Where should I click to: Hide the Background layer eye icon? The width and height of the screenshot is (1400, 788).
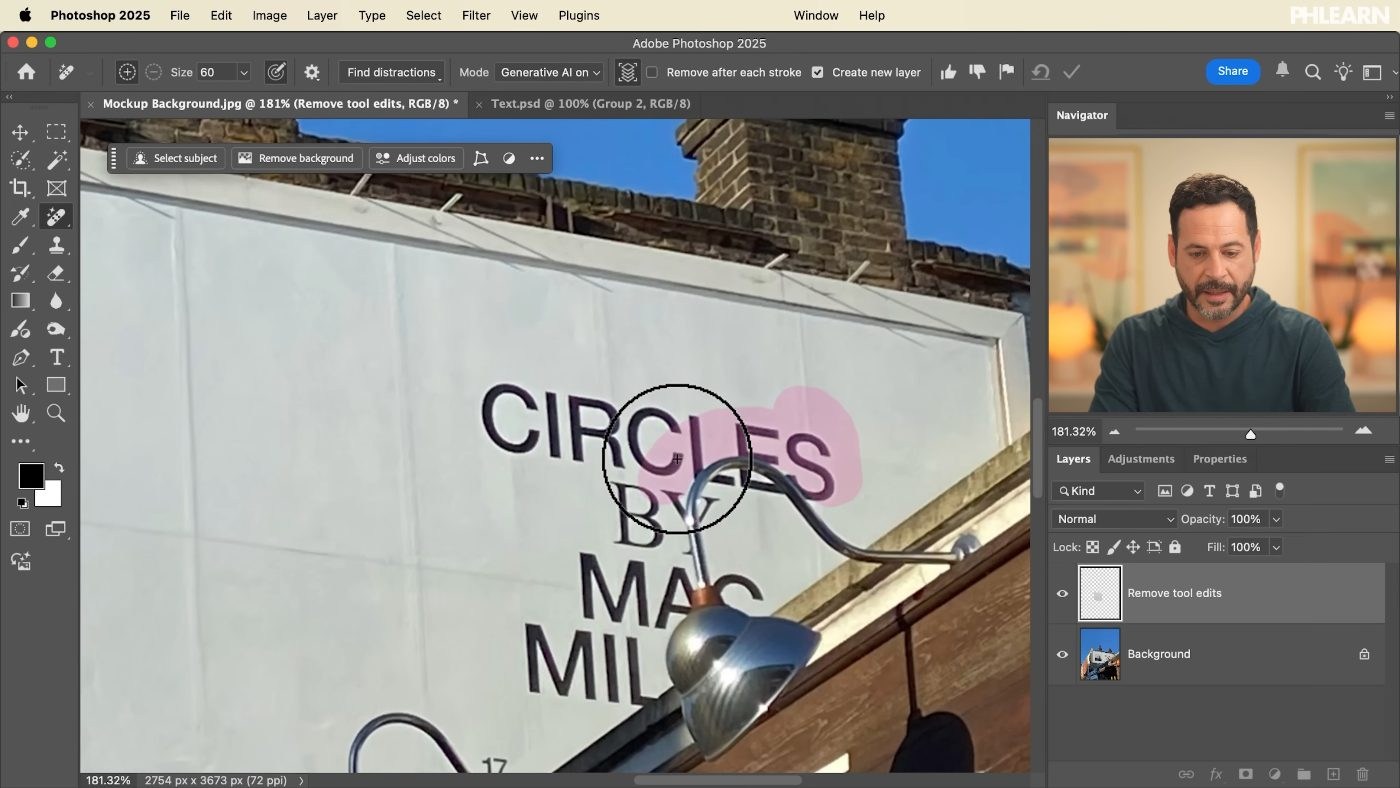point(1062,654)
